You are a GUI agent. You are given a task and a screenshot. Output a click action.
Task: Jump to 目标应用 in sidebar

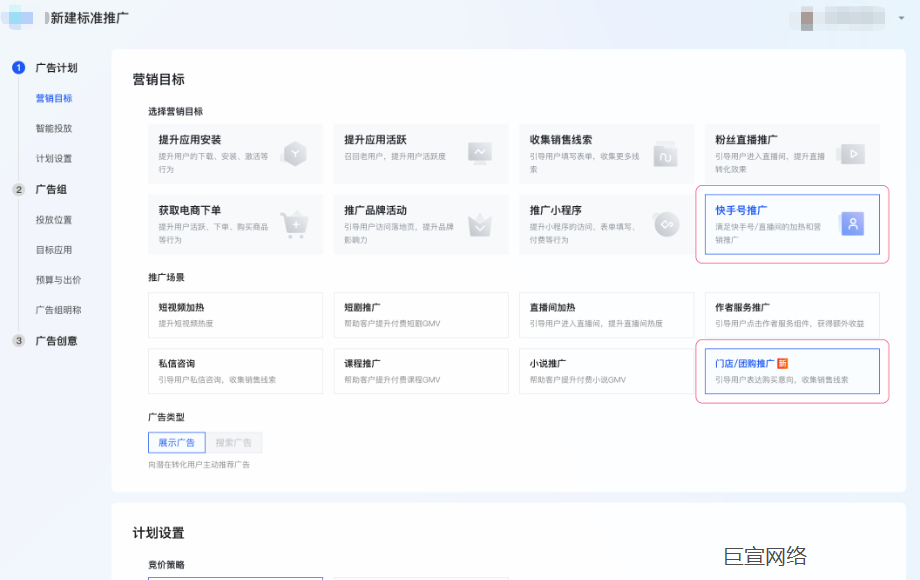(54, 250)
